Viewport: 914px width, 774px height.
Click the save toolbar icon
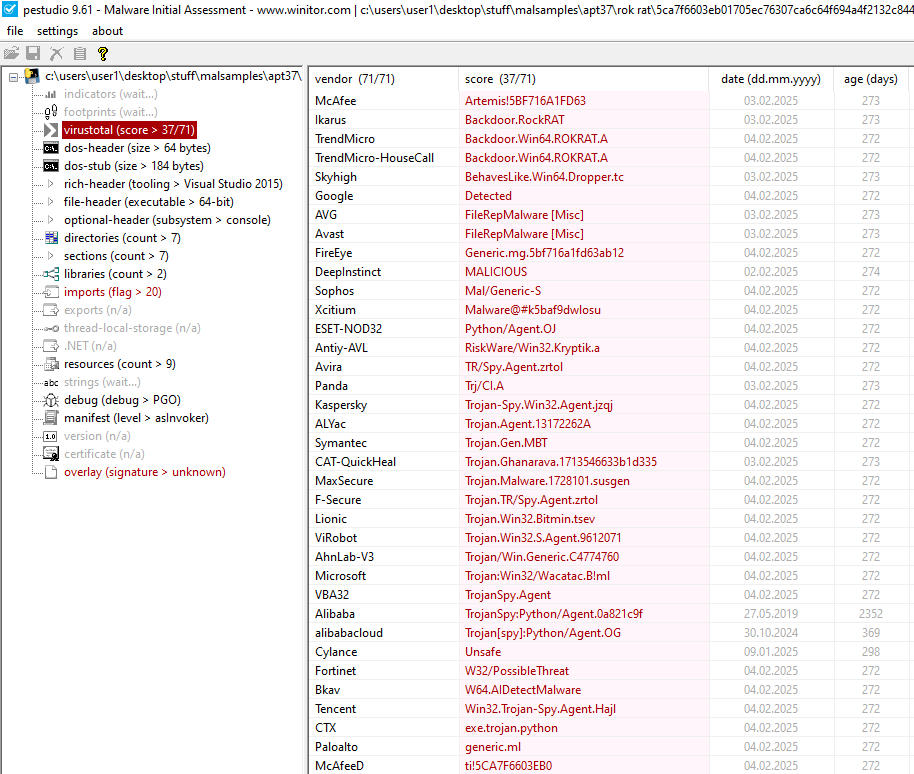pos(33,54)
